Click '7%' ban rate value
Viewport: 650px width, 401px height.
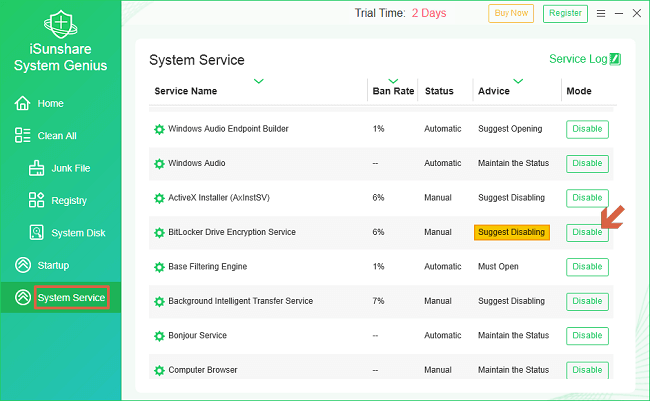pyautogui.click(x=378, y=301)
